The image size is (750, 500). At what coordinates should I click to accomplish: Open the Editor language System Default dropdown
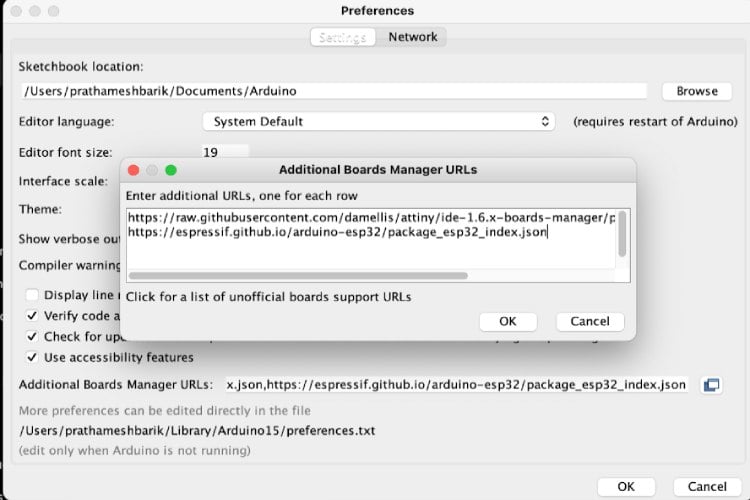[378, 121]
